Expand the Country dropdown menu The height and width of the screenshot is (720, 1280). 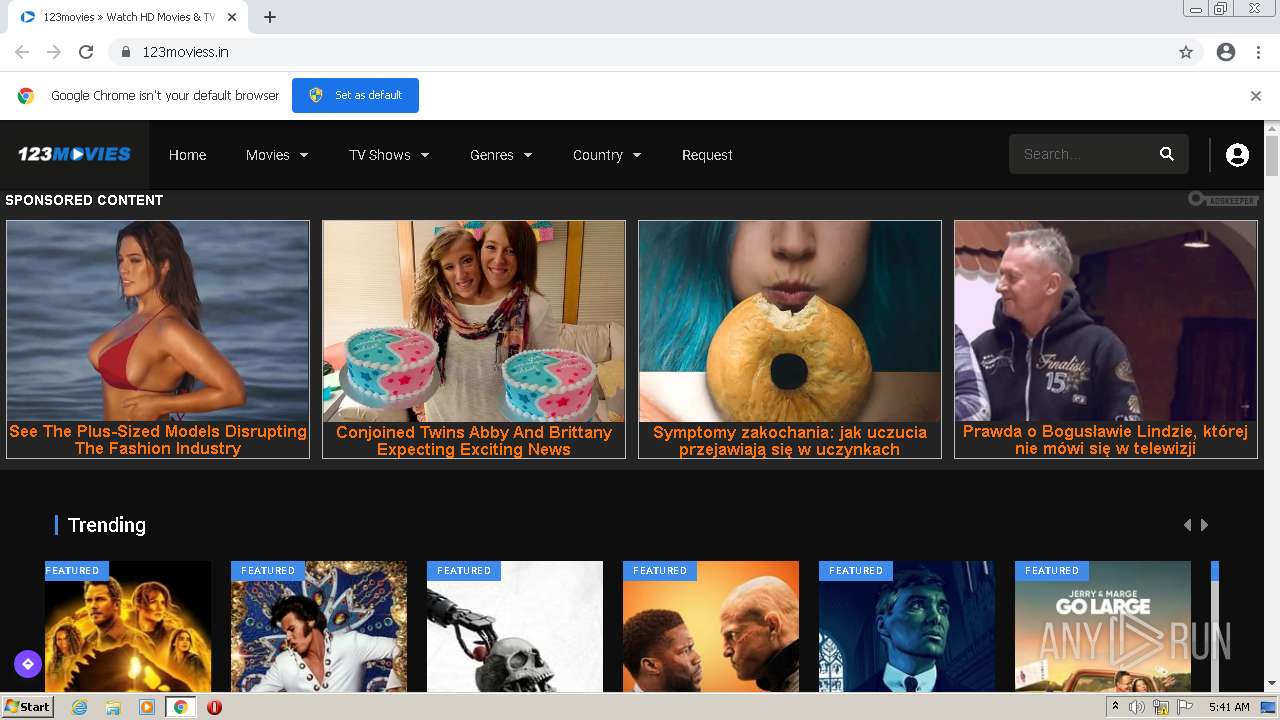[x=607, y=155]
